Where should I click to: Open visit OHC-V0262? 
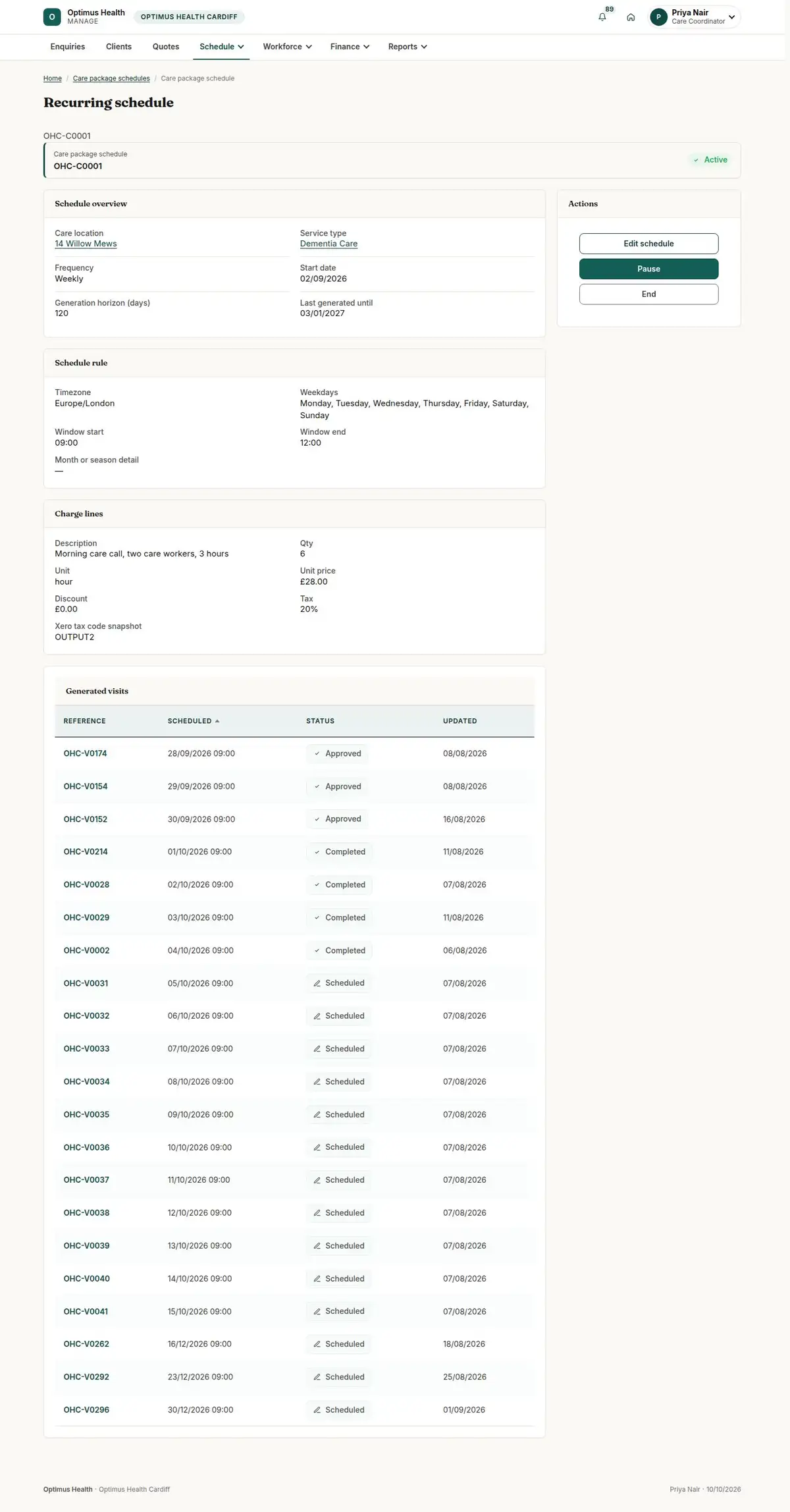coord(86,1344)
